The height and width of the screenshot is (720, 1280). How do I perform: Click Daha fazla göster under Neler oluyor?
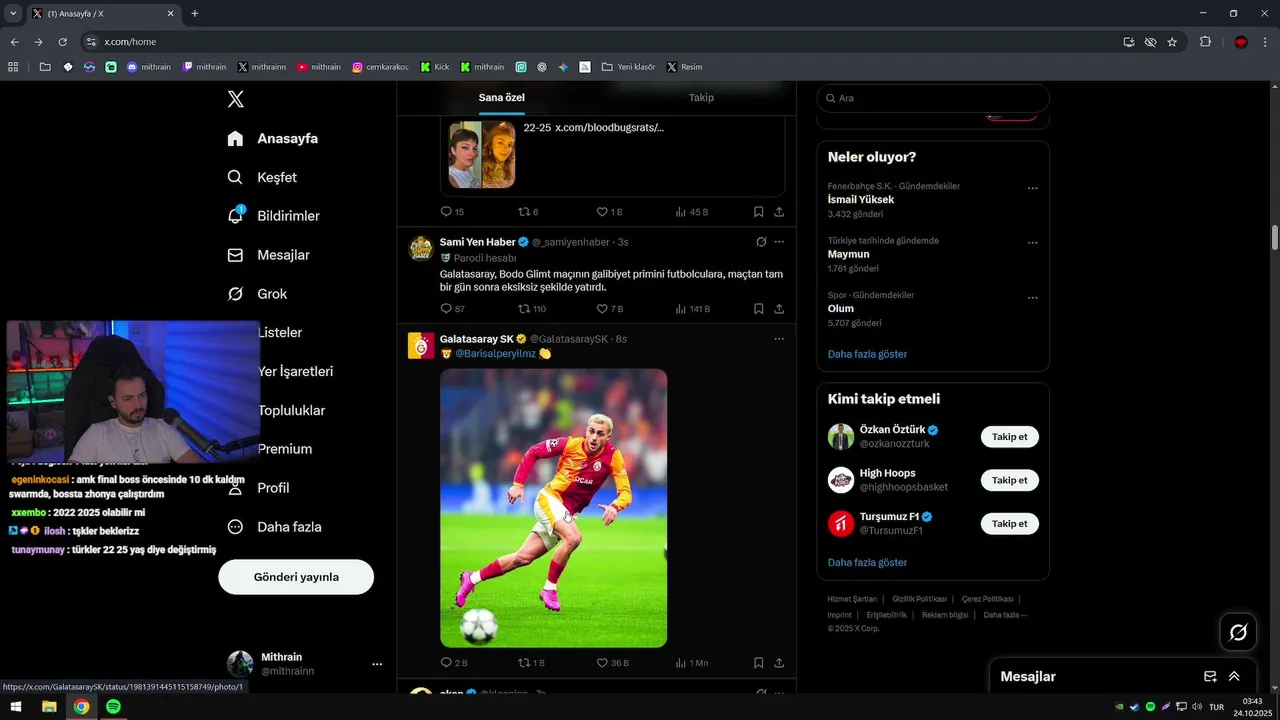click(x=867, y=354)
